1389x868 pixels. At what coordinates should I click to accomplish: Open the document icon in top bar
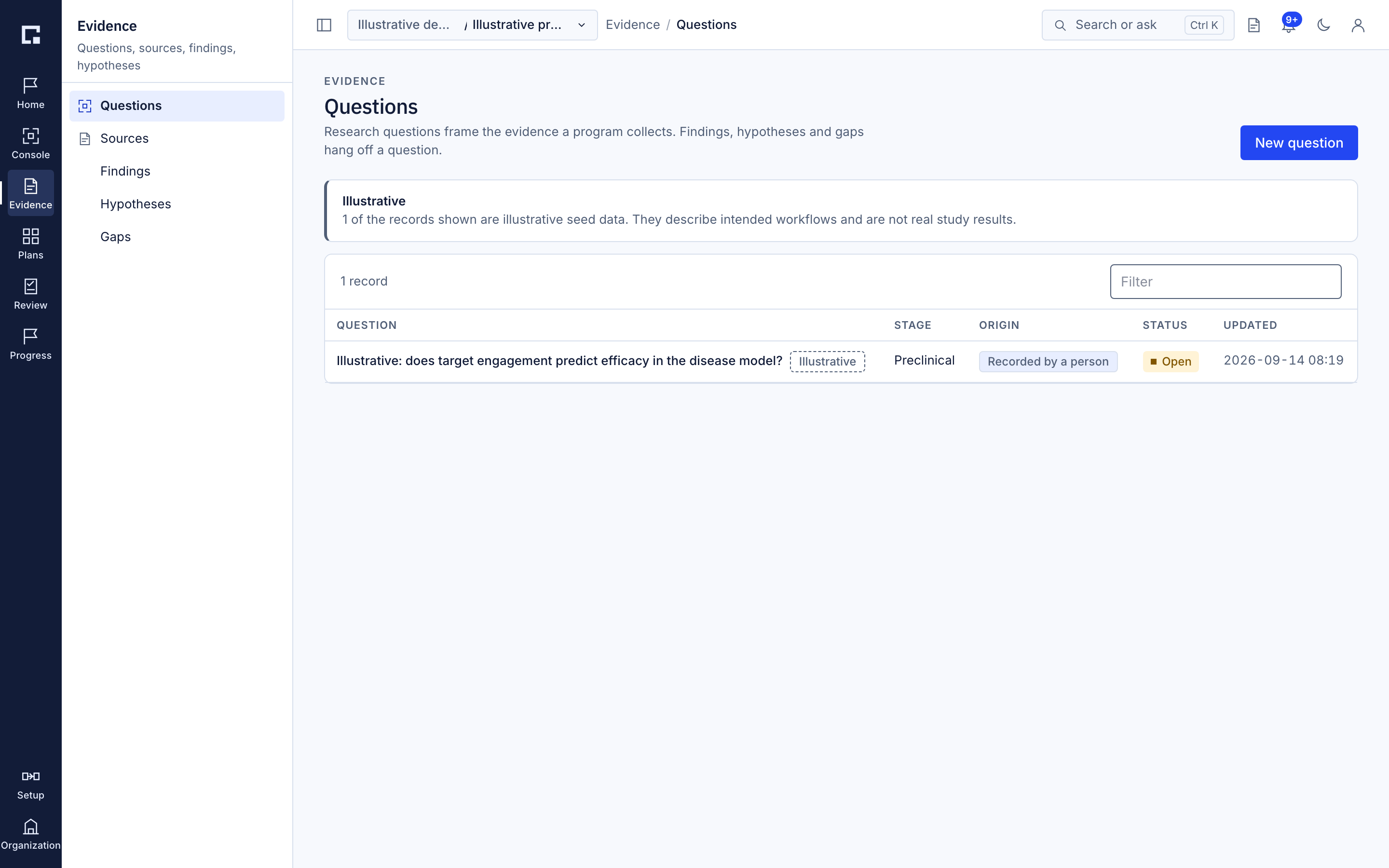point(1253,25)
